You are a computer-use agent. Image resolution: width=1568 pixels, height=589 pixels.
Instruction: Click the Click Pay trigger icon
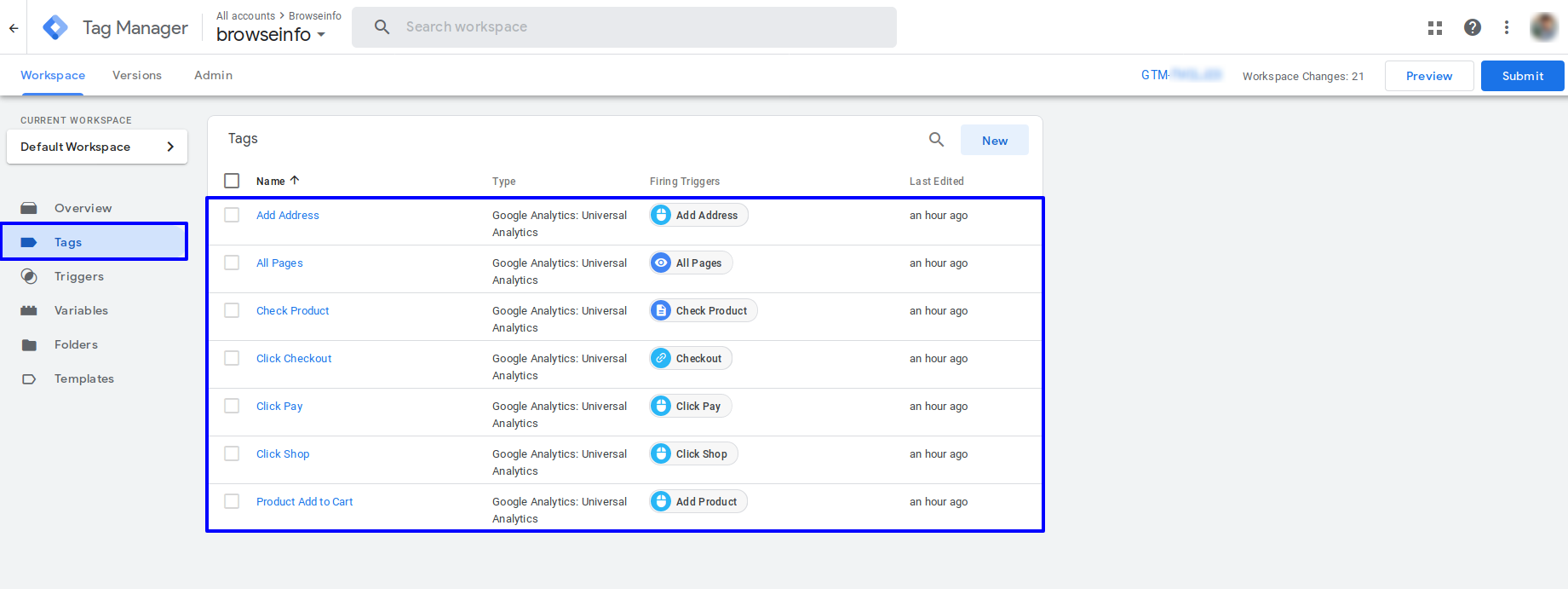pyautogui.click(x=661, y=406)
